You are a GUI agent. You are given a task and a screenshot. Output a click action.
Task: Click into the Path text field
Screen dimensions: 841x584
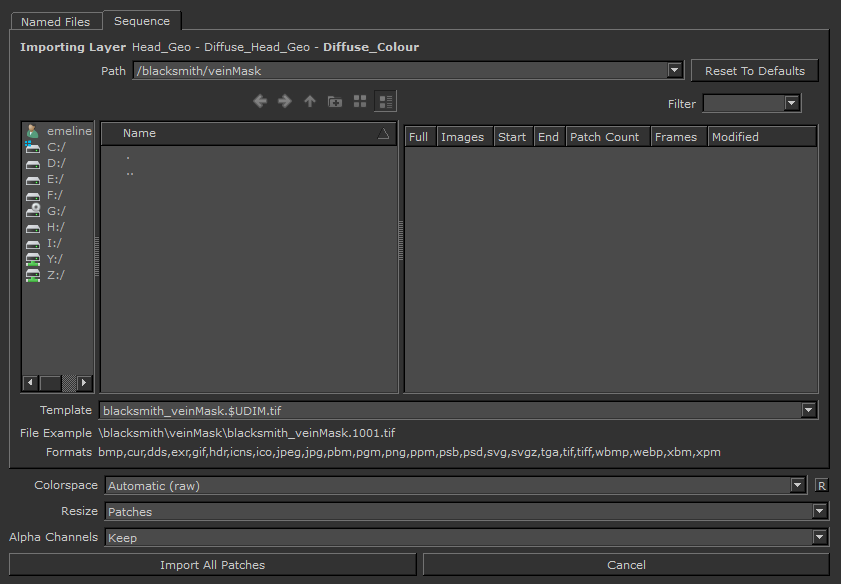click(400, 71)
